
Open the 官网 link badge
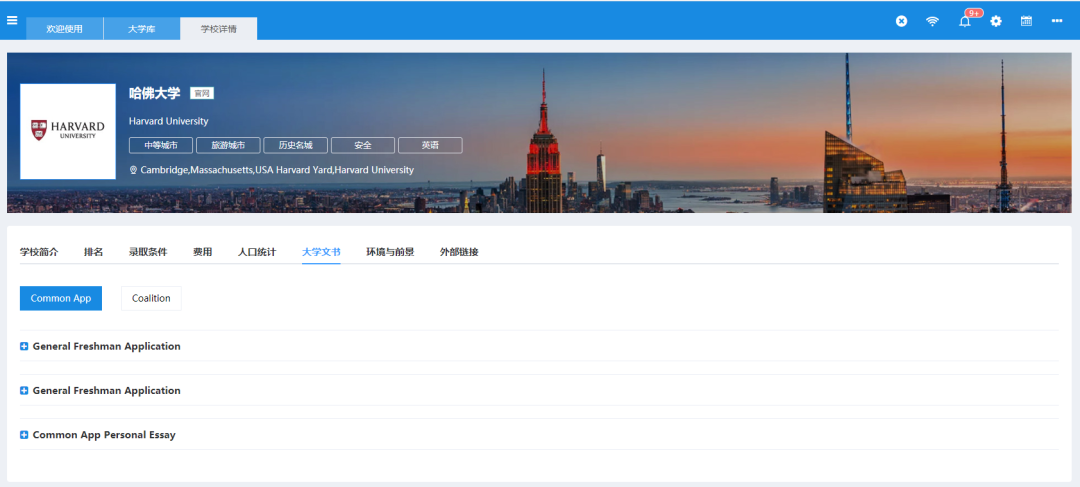(202, 94)
